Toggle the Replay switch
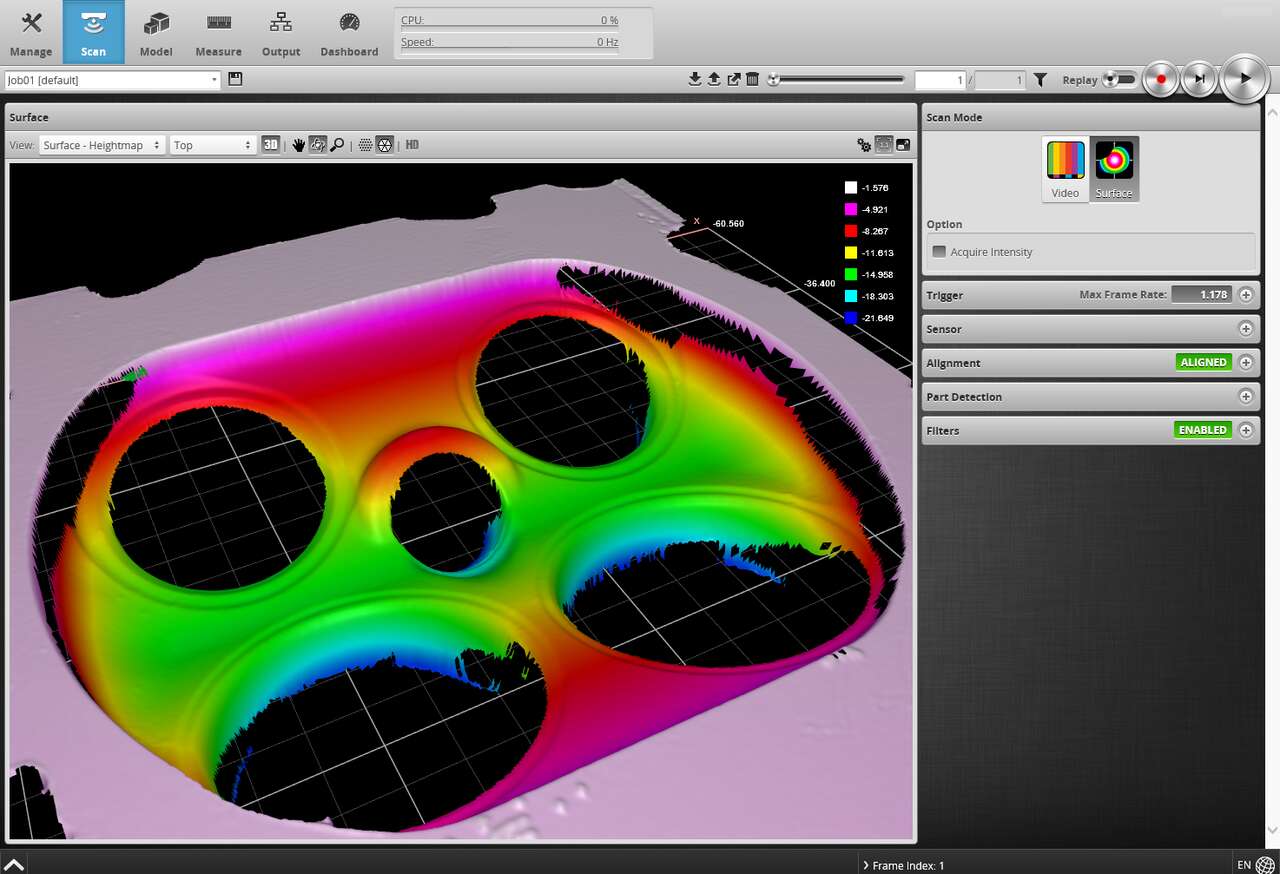1280x874 pixels. [1120, 80]
